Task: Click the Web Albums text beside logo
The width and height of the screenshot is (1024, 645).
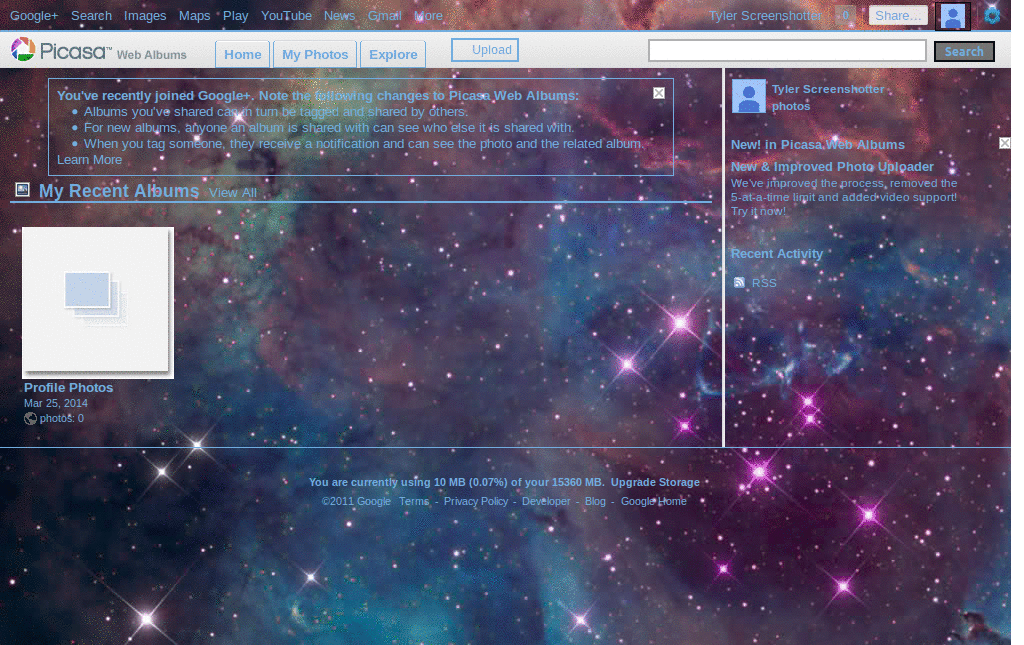Action: pyautogui.click(x=152, y=55)
